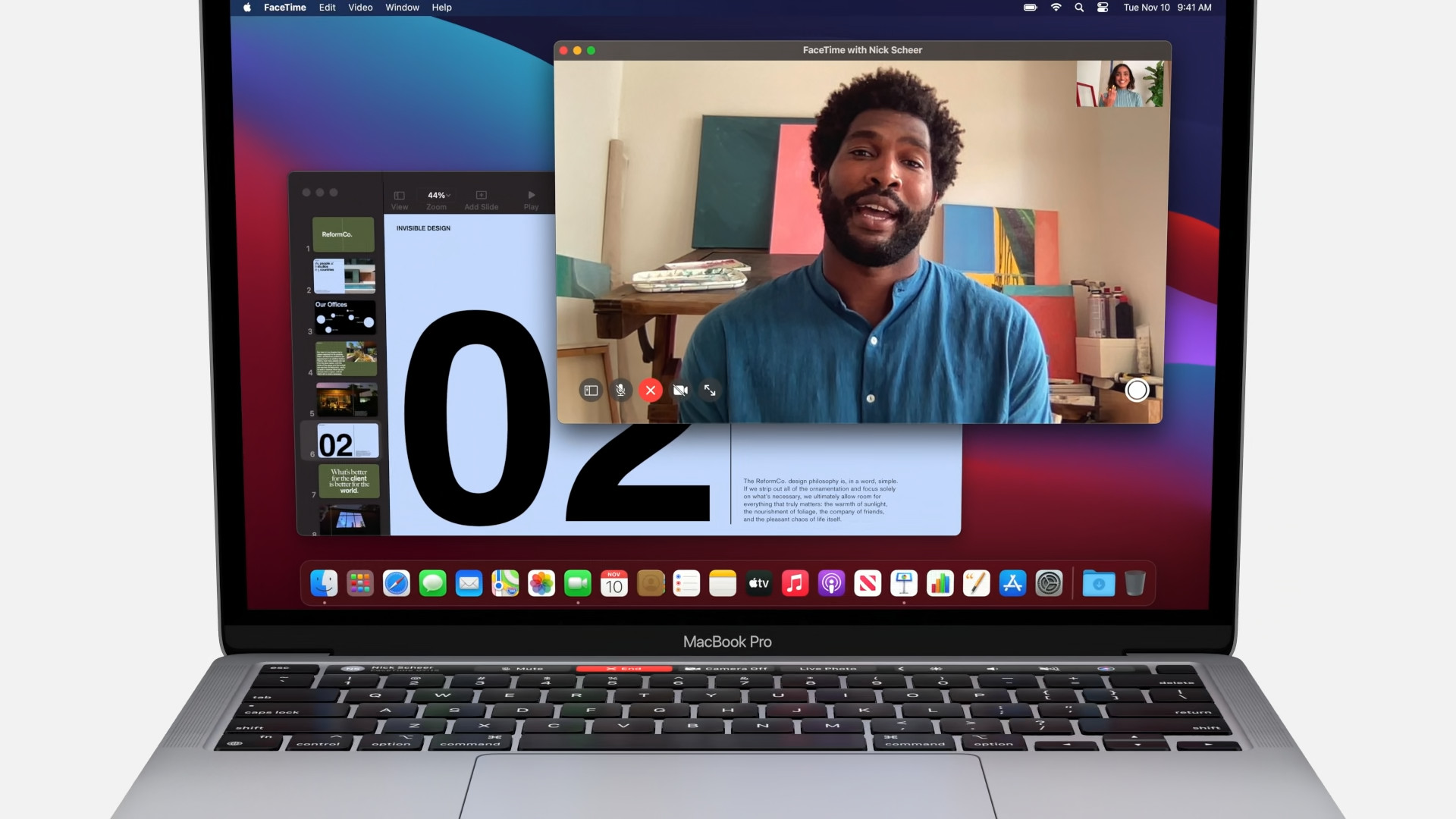Viewport: 1456px width, 819px height.
Task: Open the Music app from the Dock
Action: 795,583
